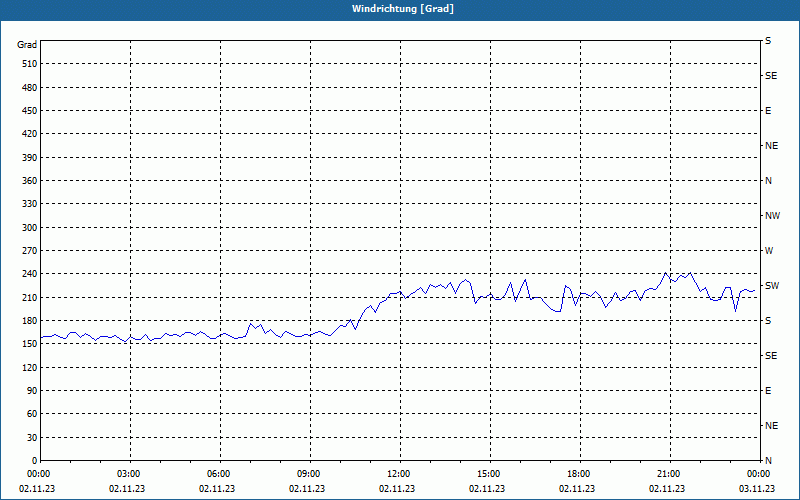Click the "W" compass label
The width and height of the screenshot is (800, 500).
(x=769, y=251)
